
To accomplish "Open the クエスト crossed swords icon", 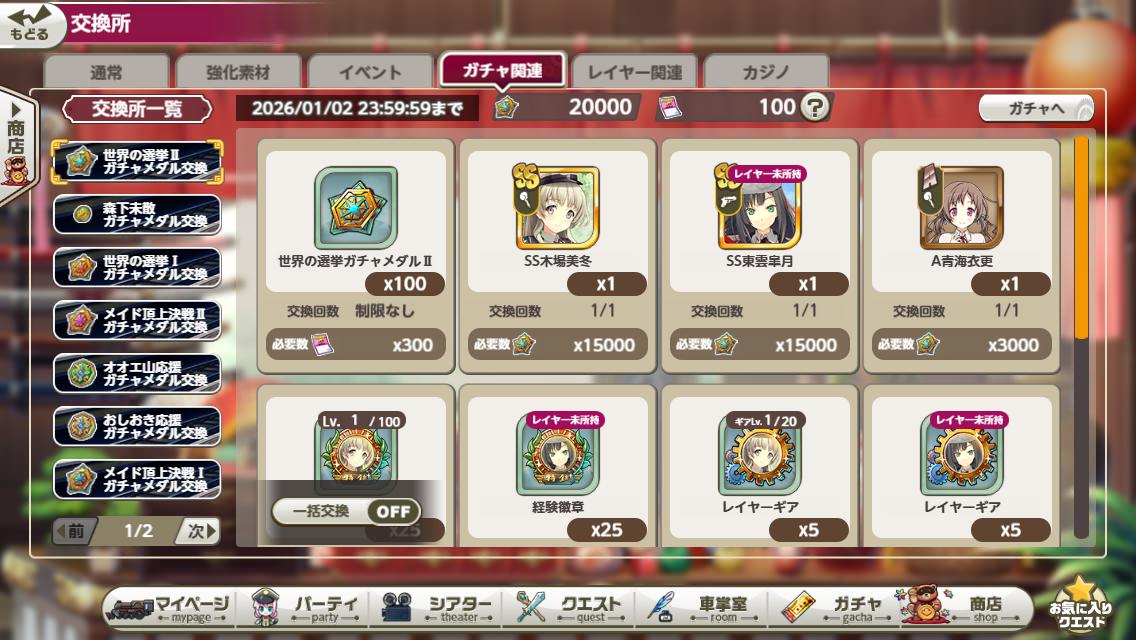I will tap(533, 607).
